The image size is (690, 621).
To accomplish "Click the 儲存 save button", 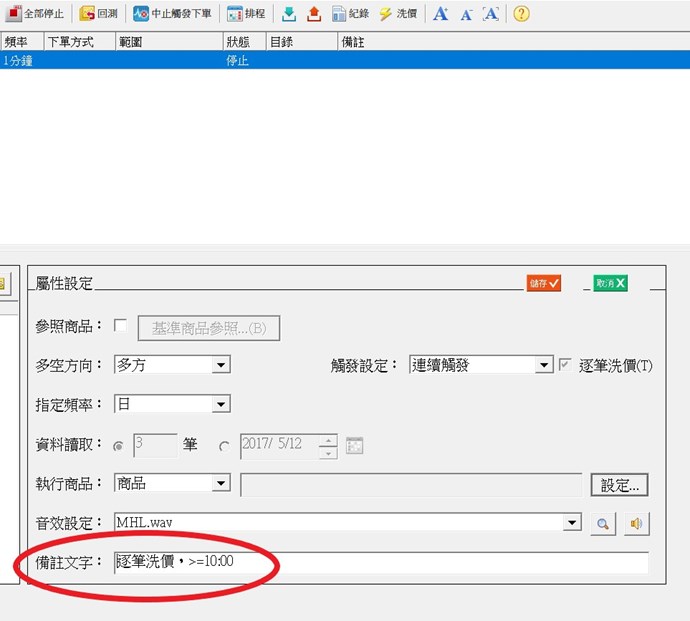I will coord(544,283).
